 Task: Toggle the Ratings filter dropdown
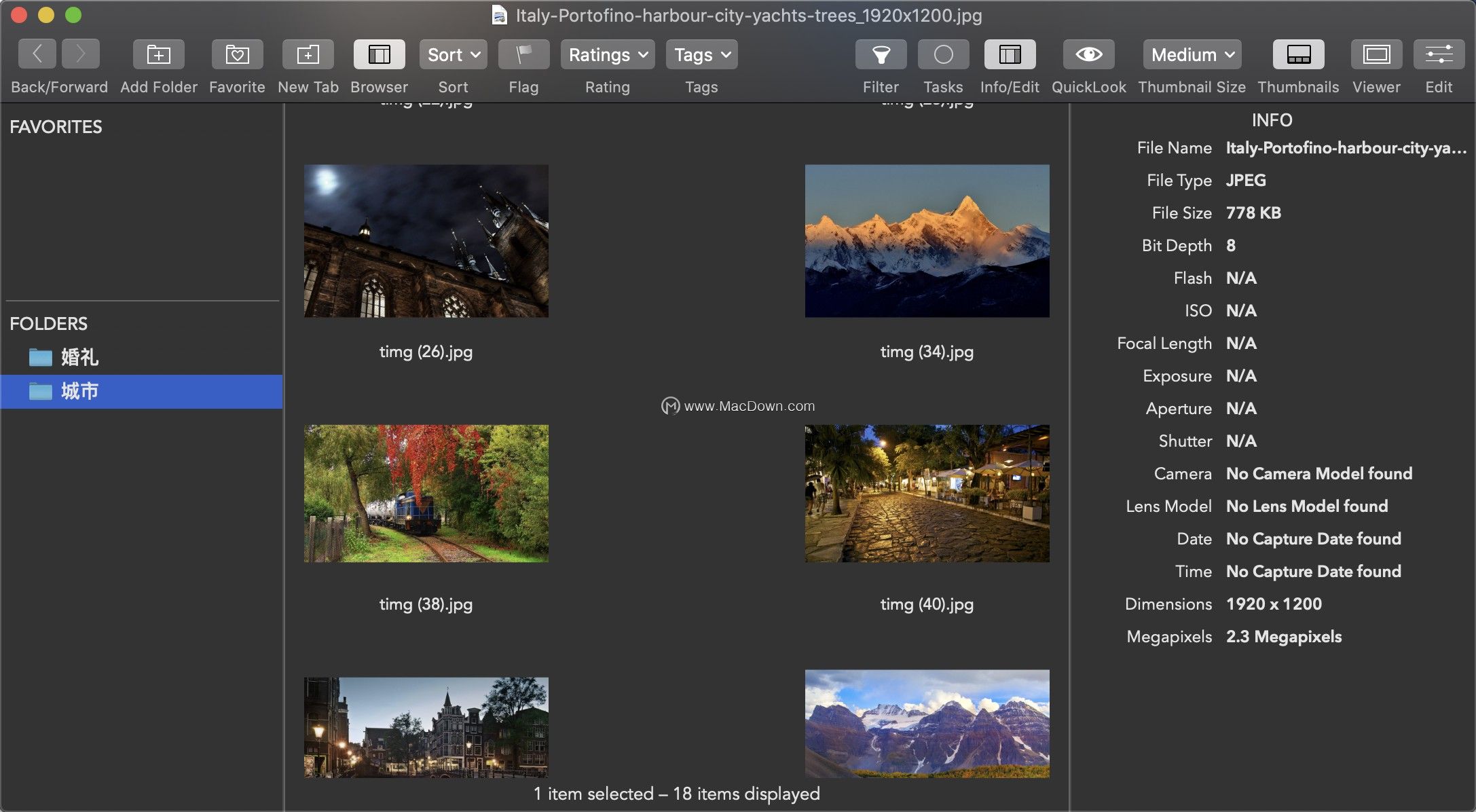[x=607, y=54]
